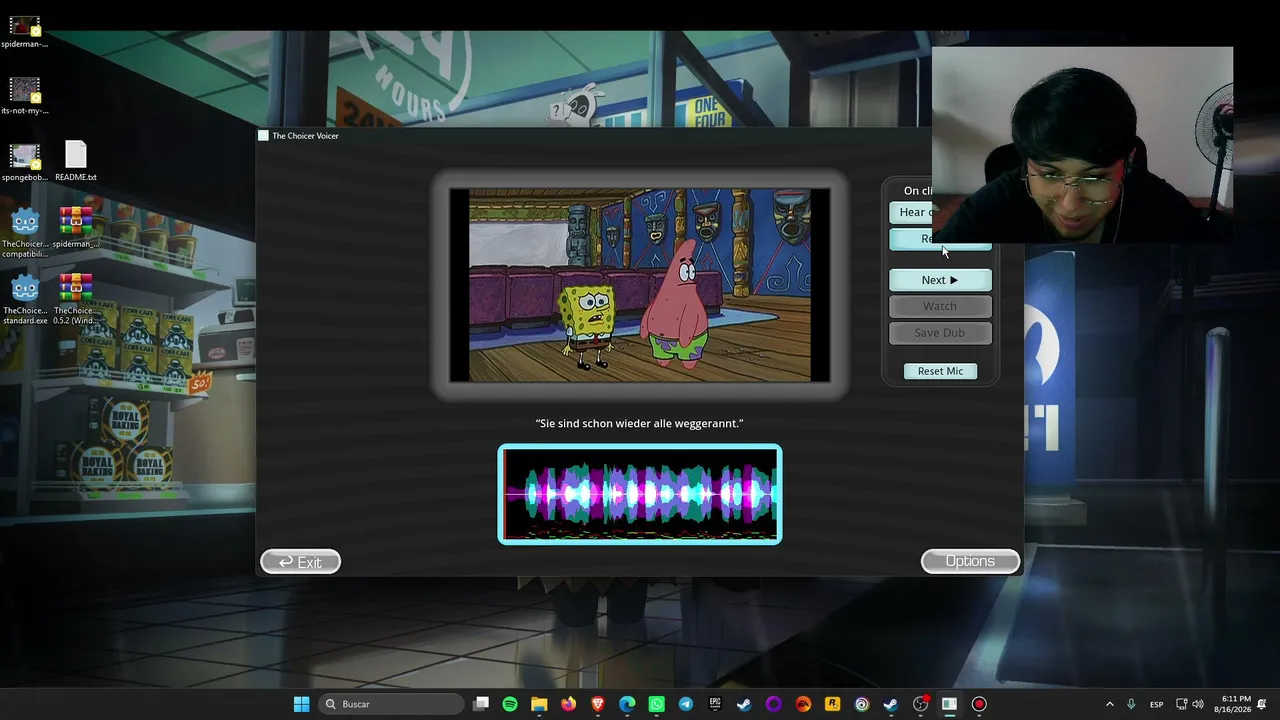Click the audio waveform display
The image size is (1280, 720).
[x=640, y=494]
